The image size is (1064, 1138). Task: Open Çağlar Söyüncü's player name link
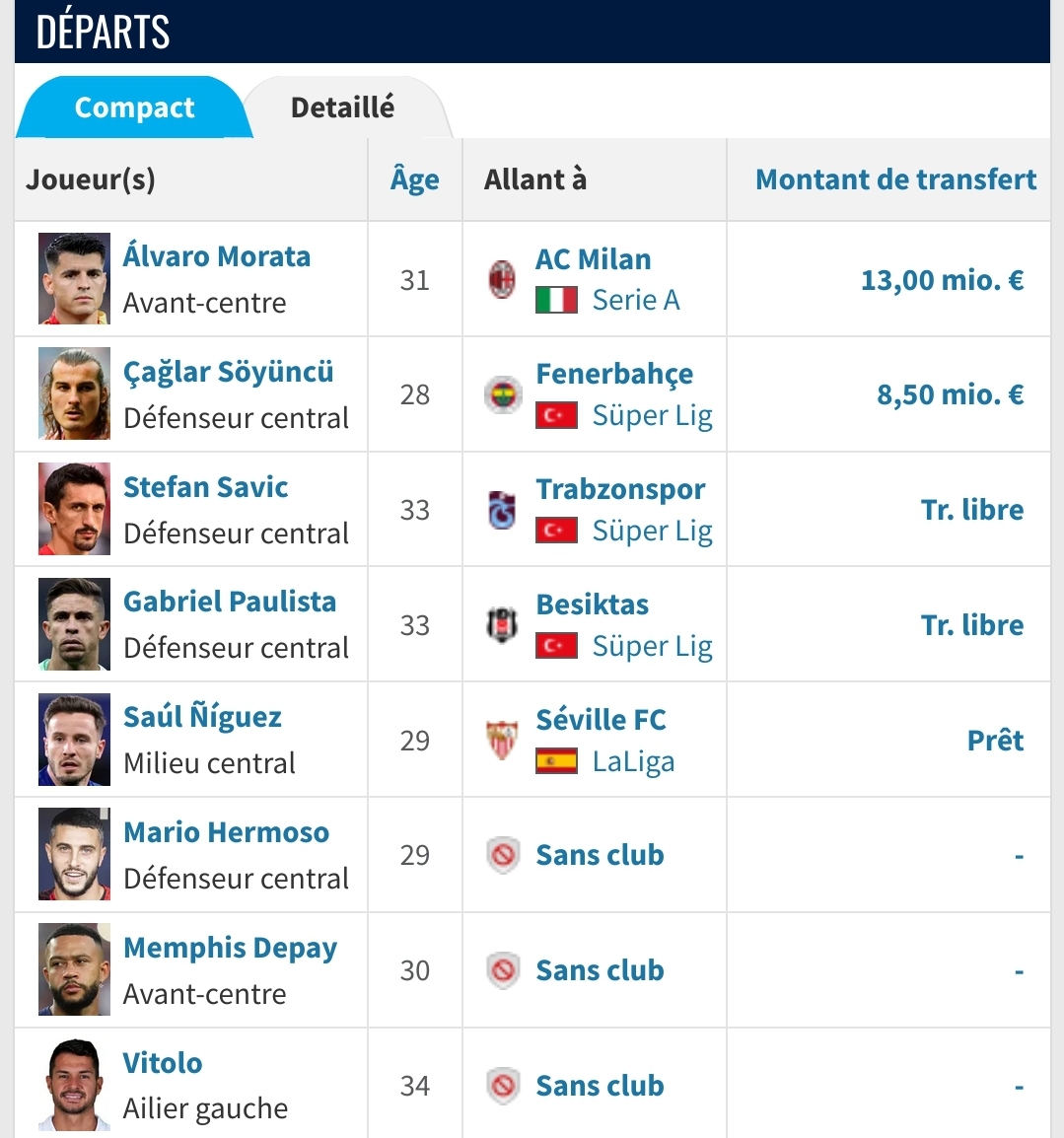[228, 372]
